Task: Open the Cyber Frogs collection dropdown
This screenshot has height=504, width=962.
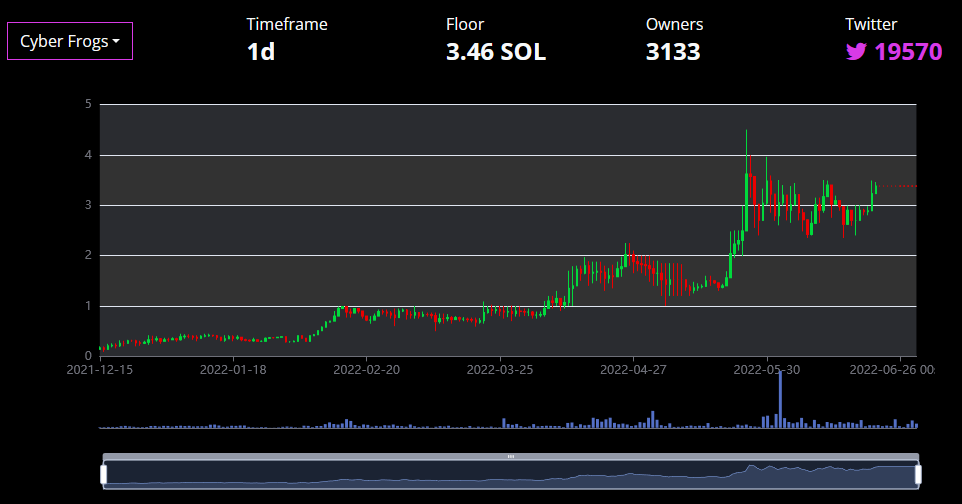Action: tap(70, 41)
